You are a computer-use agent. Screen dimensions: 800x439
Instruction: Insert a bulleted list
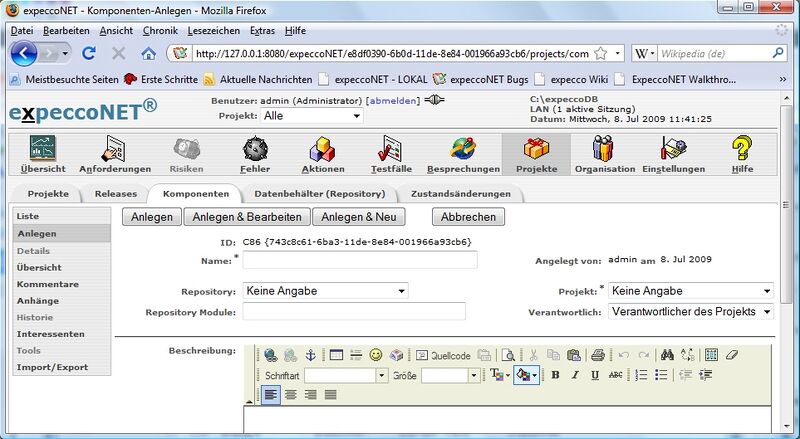(661, 375)
